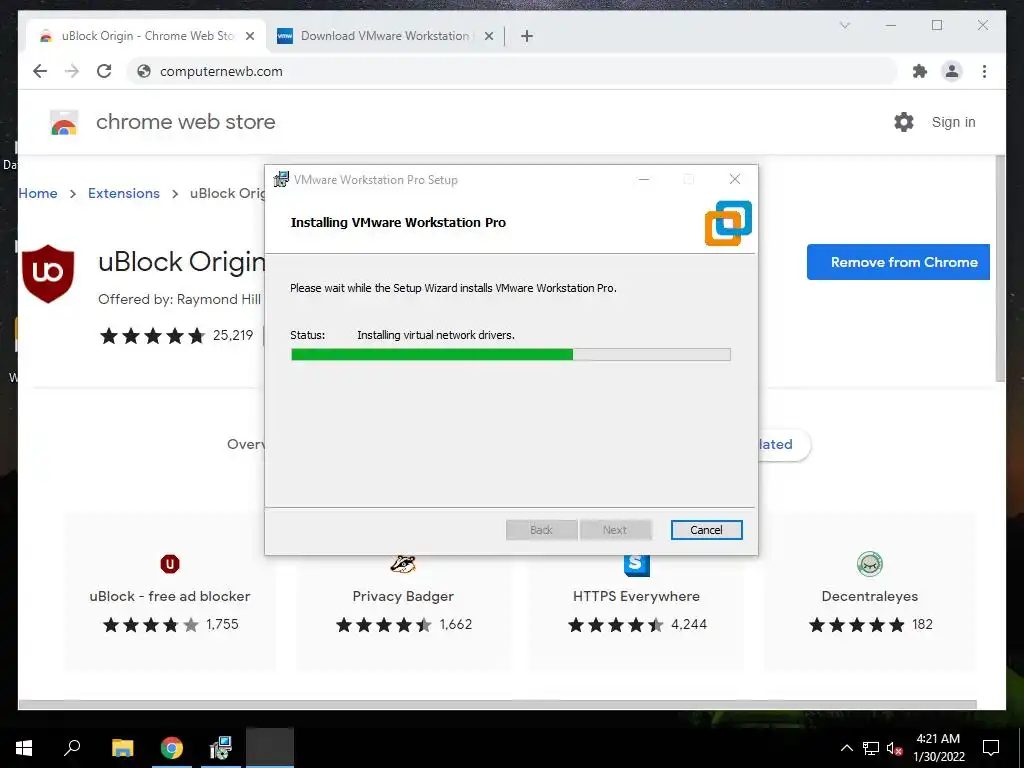Switch to Download VMware Workstation tab

click(x=384, y=36)
